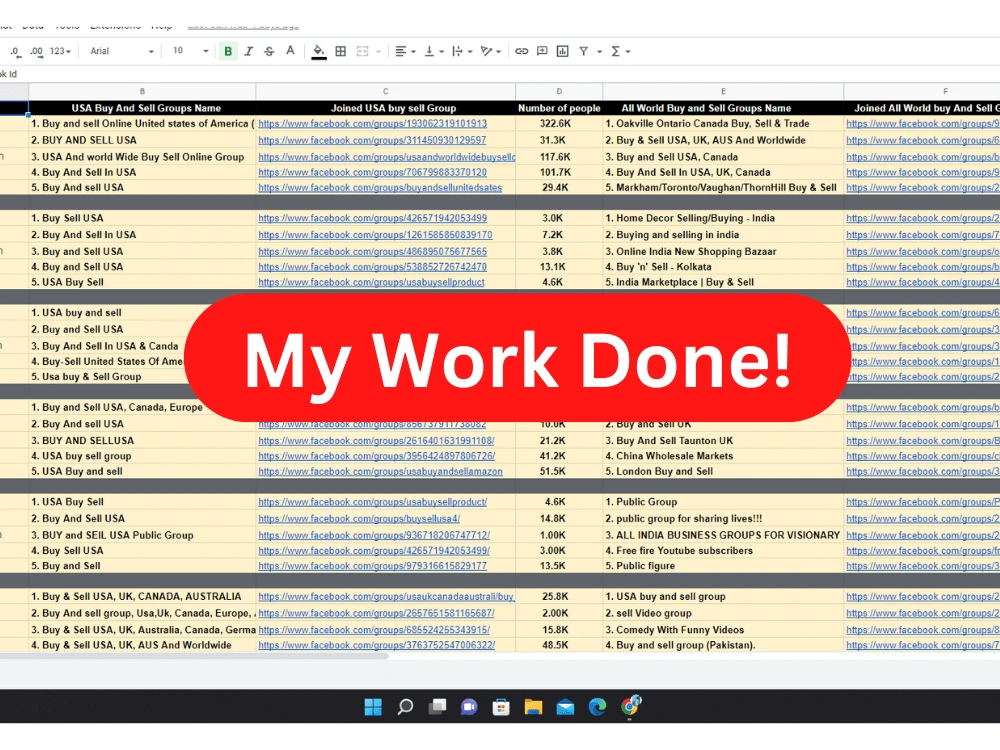
Task: Open the groups/193062319101913 Facebook link
Action: pos(372,124)
